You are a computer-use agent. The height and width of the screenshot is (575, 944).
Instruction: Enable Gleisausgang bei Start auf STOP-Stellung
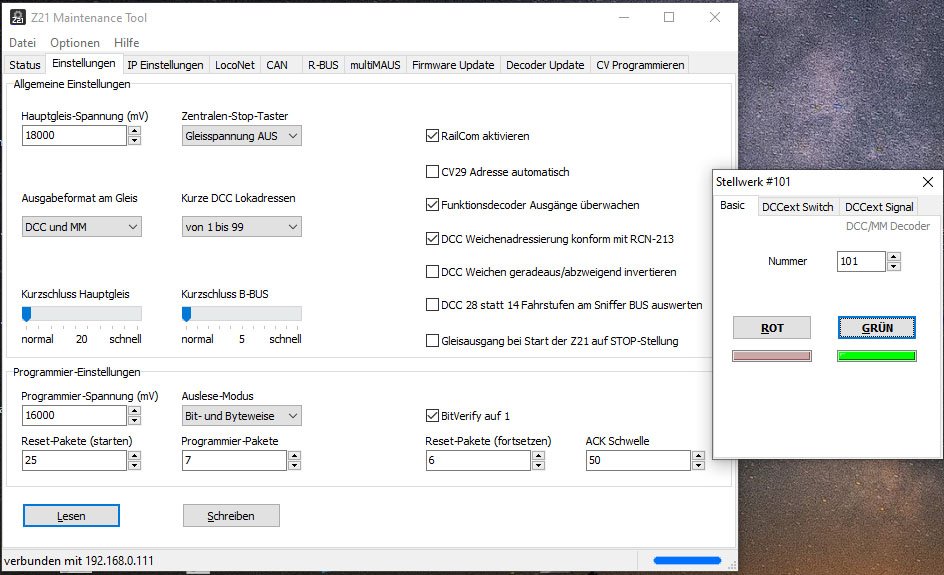coord(432,341)
